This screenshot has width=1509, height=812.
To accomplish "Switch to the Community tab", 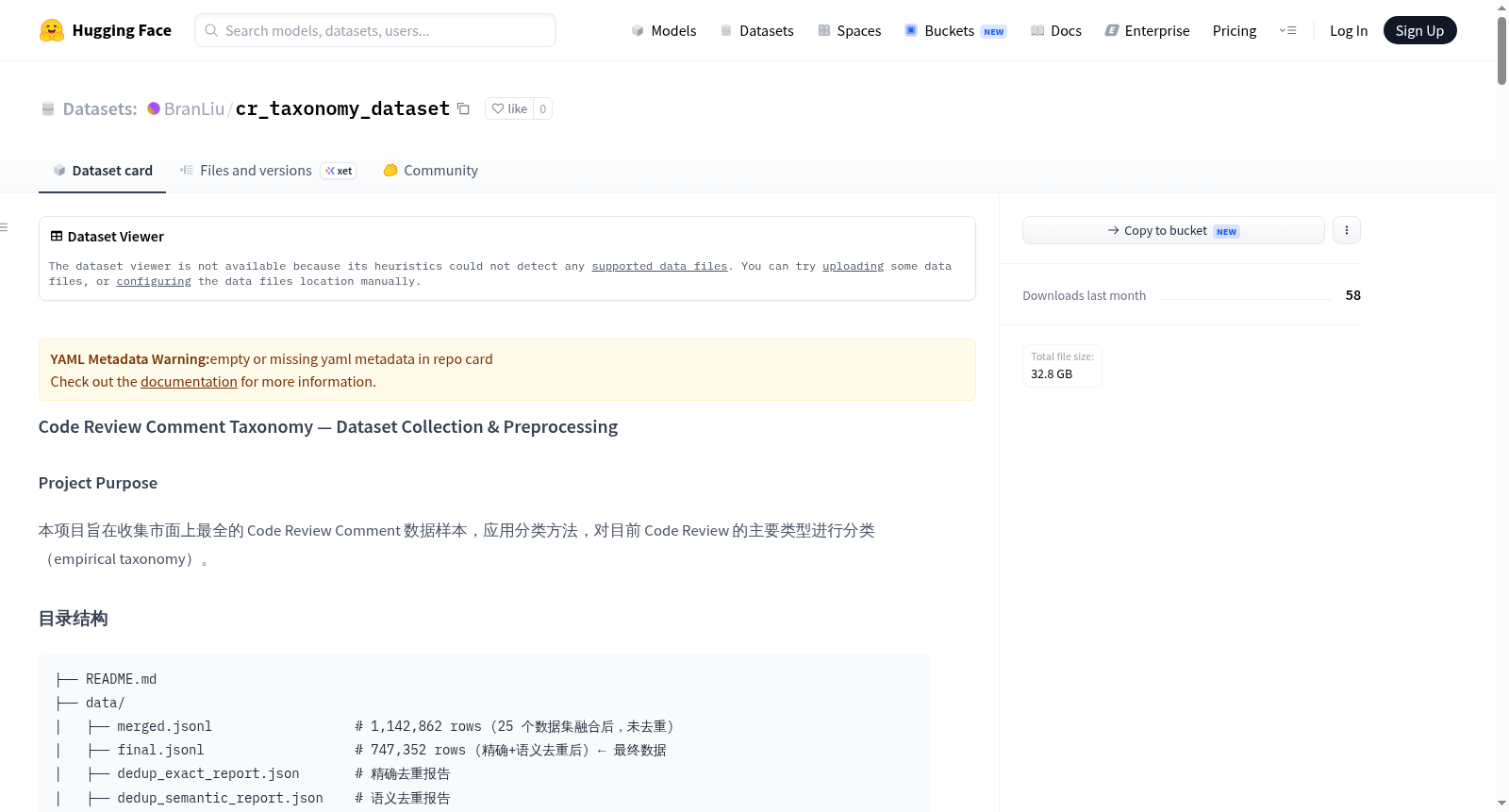I will click(x=430, y=171).
